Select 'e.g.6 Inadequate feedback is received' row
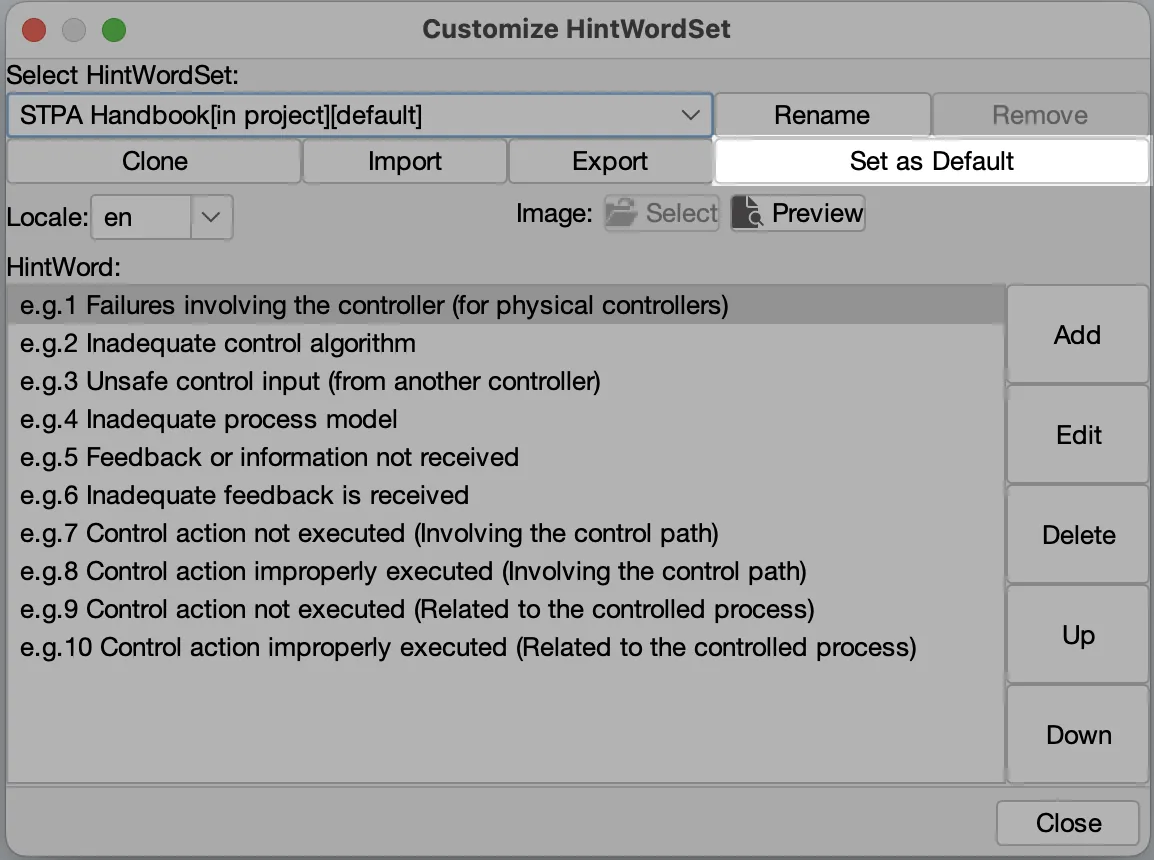 (506, 496)
